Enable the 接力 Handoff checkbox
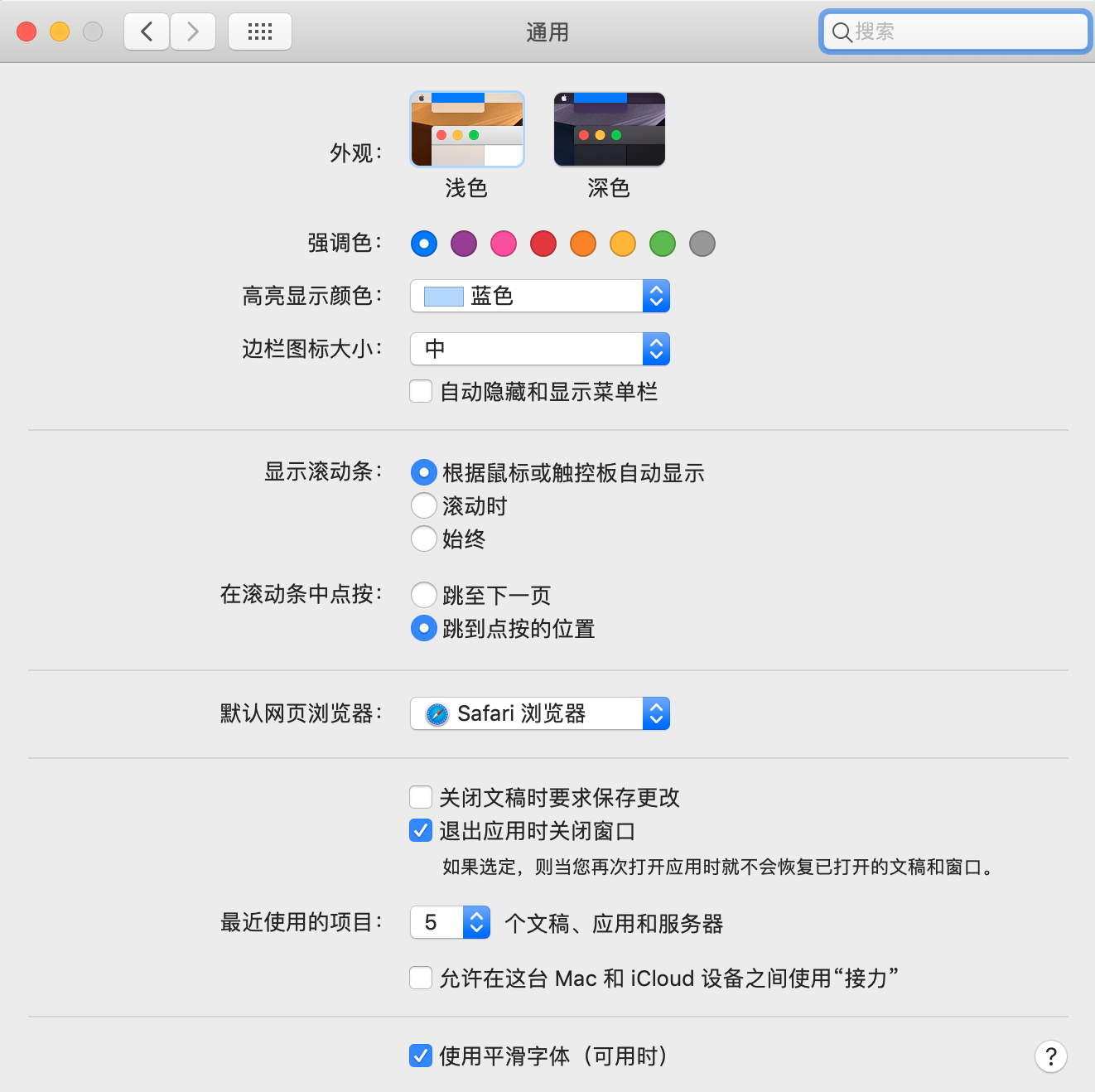1095x1092 pixels. click(421, 978)
